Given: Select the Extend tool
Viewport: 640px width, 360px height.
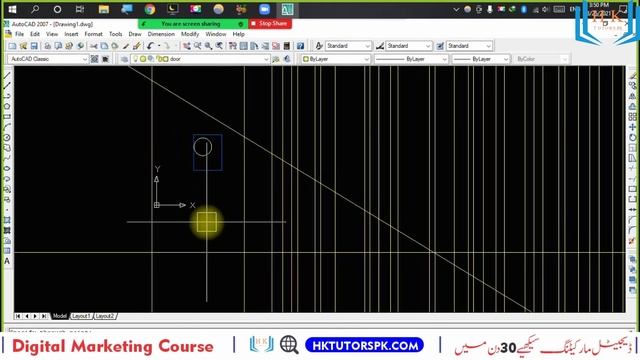Looking at the screenshot, I should [633, 179].
